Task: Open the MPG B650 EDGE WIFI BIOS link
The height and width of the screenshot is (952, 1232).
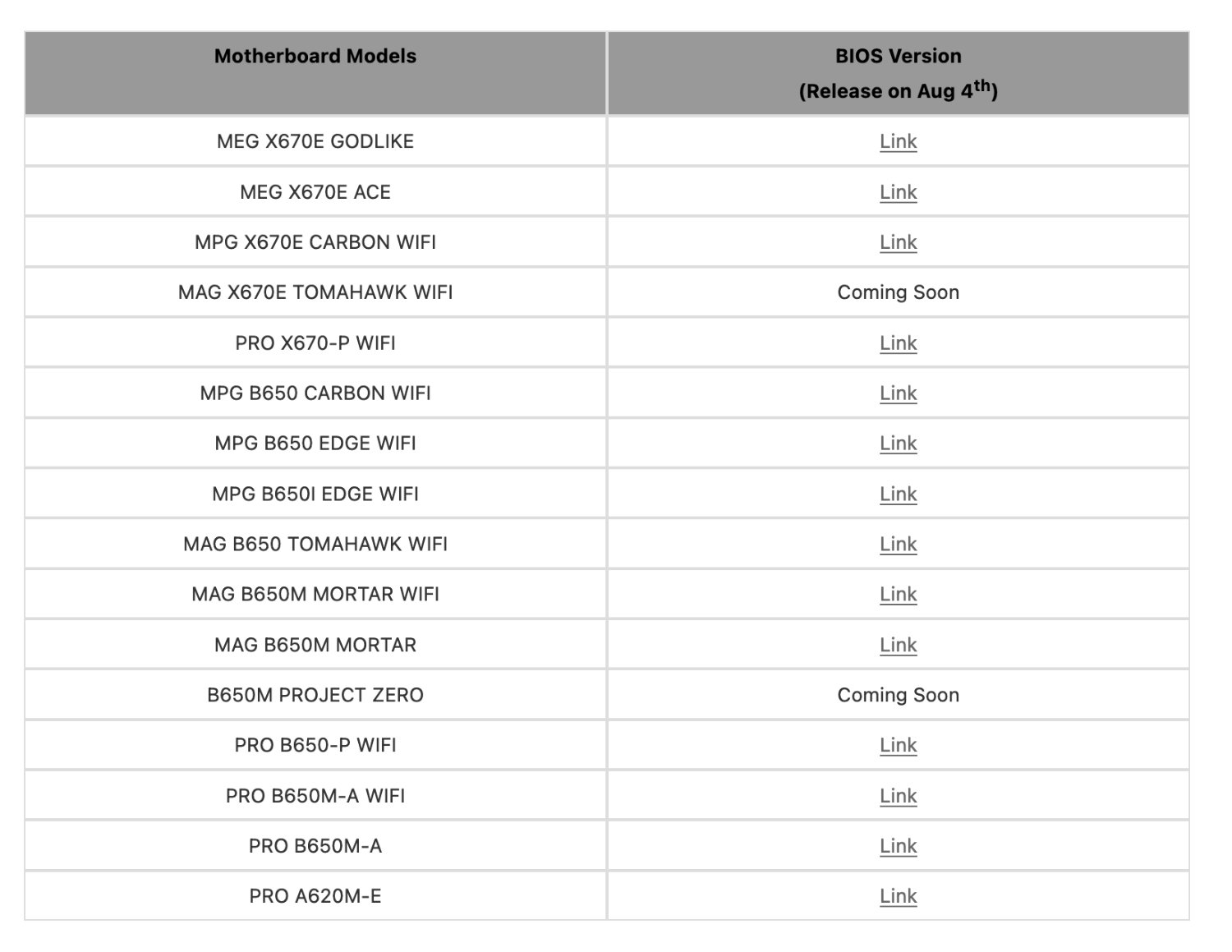Action: pos(898,444)
